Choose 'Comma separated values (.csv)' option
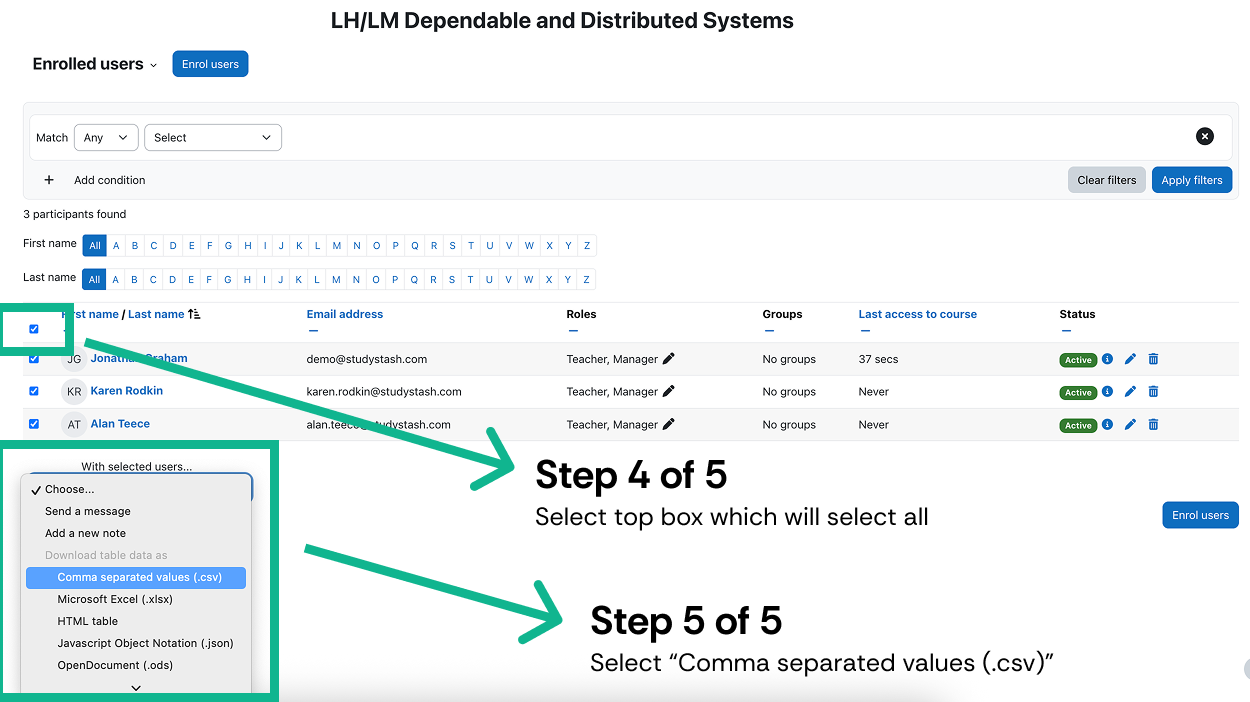This screenshot has width=1250, height=702. click(x=136, y=577)
